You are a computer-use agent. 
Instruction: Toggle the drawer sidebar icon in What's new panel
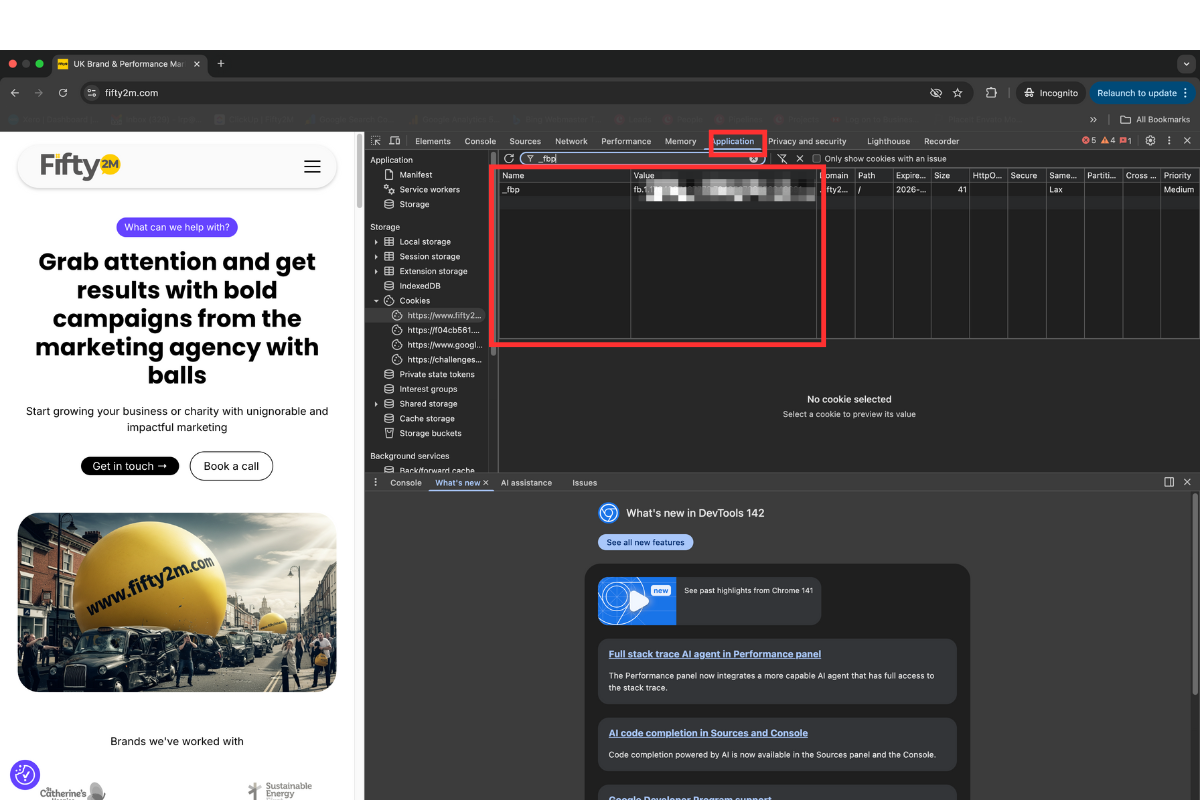(x=1169, y=482)
